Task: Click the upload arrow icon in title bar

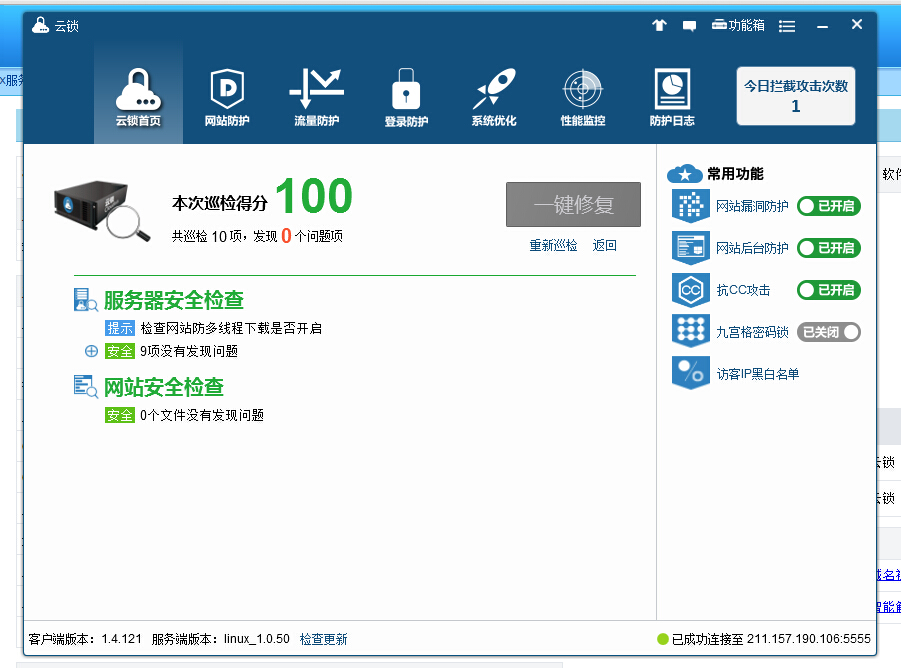Action: (659, 25)
